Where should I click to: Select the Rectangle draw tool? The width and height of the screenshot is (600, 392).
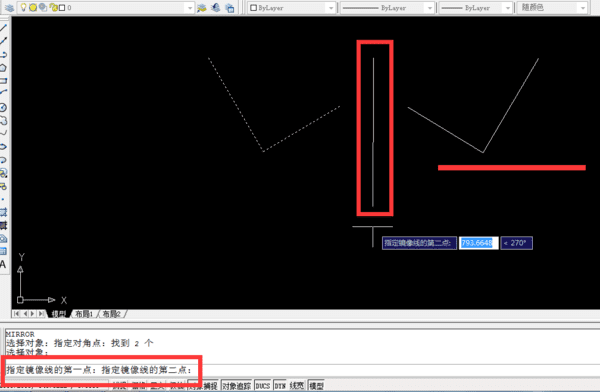3,81
